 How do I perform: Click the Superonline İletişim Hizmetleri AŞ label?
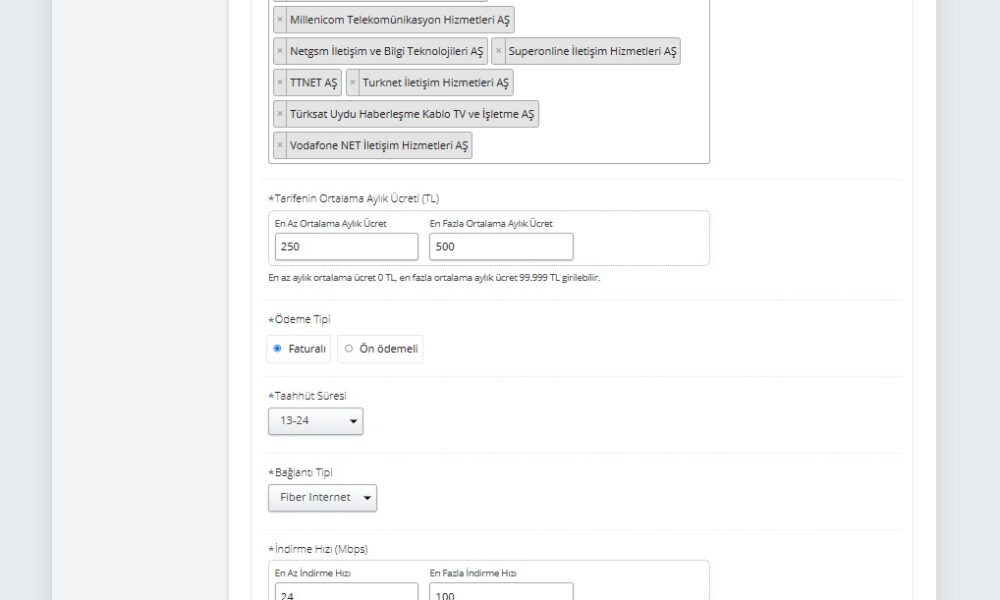[x=592, y=51]
